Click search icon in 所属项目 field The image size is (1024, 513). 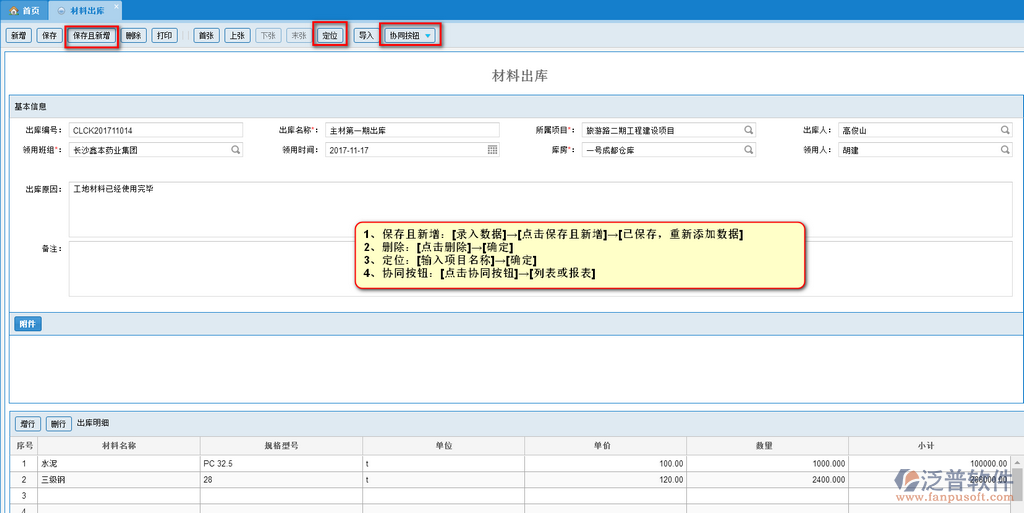coord(748,130)
